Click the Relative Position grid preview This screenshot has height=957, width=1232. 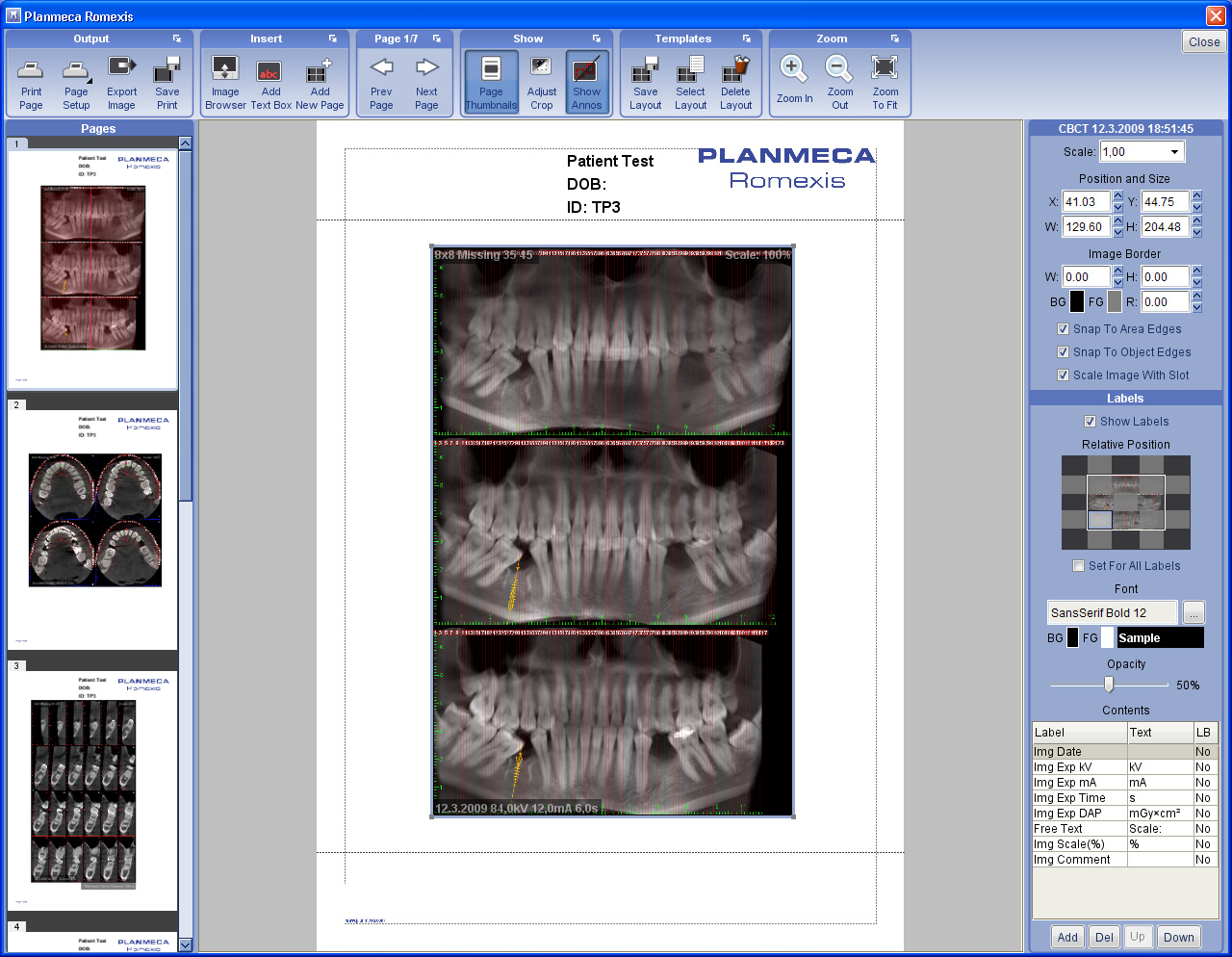tap(1125, 503)
